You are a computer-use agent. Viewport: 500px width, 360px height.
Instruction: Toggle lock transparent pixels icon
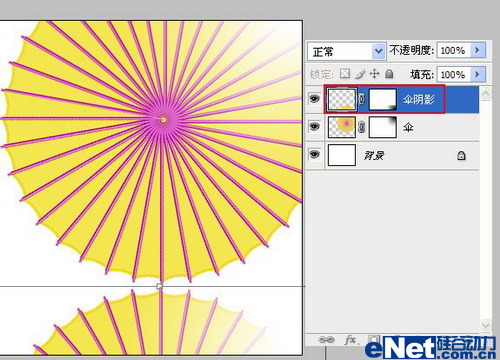[345, 74]
